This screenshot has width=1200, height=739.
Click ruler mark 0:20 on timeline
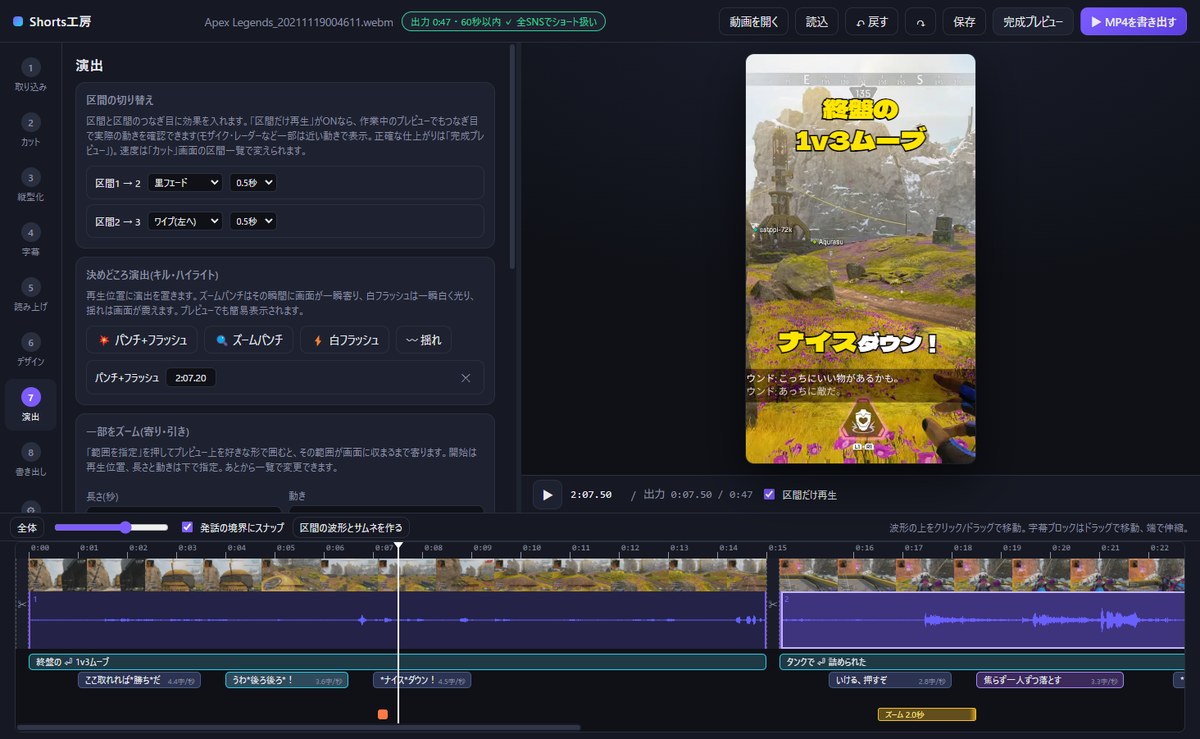click(1062, 548)
